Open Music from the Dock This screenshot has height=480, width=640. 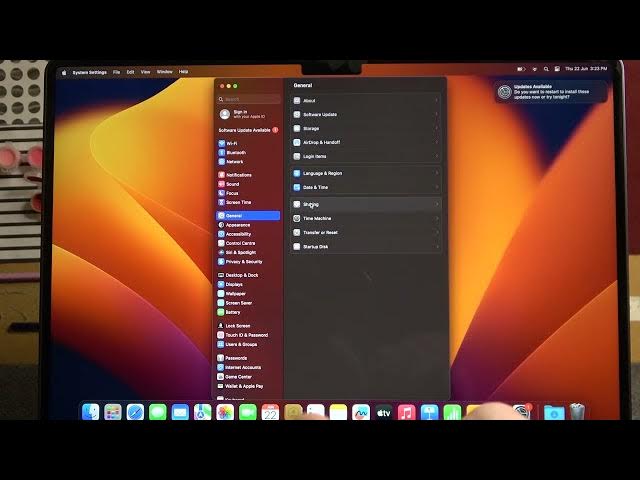click(406, 413)
